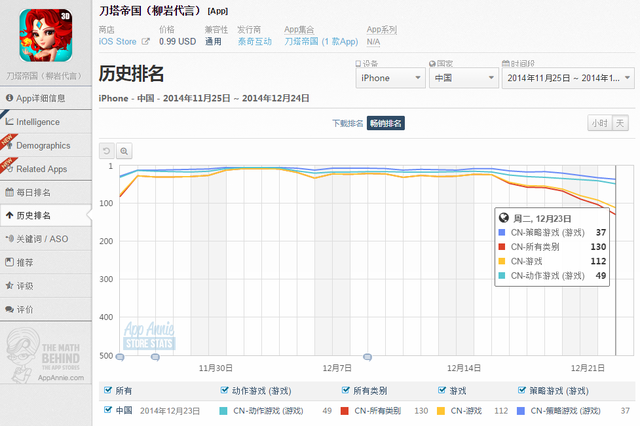Click 2014年12月23日 date in legend row

coord(170,410)
